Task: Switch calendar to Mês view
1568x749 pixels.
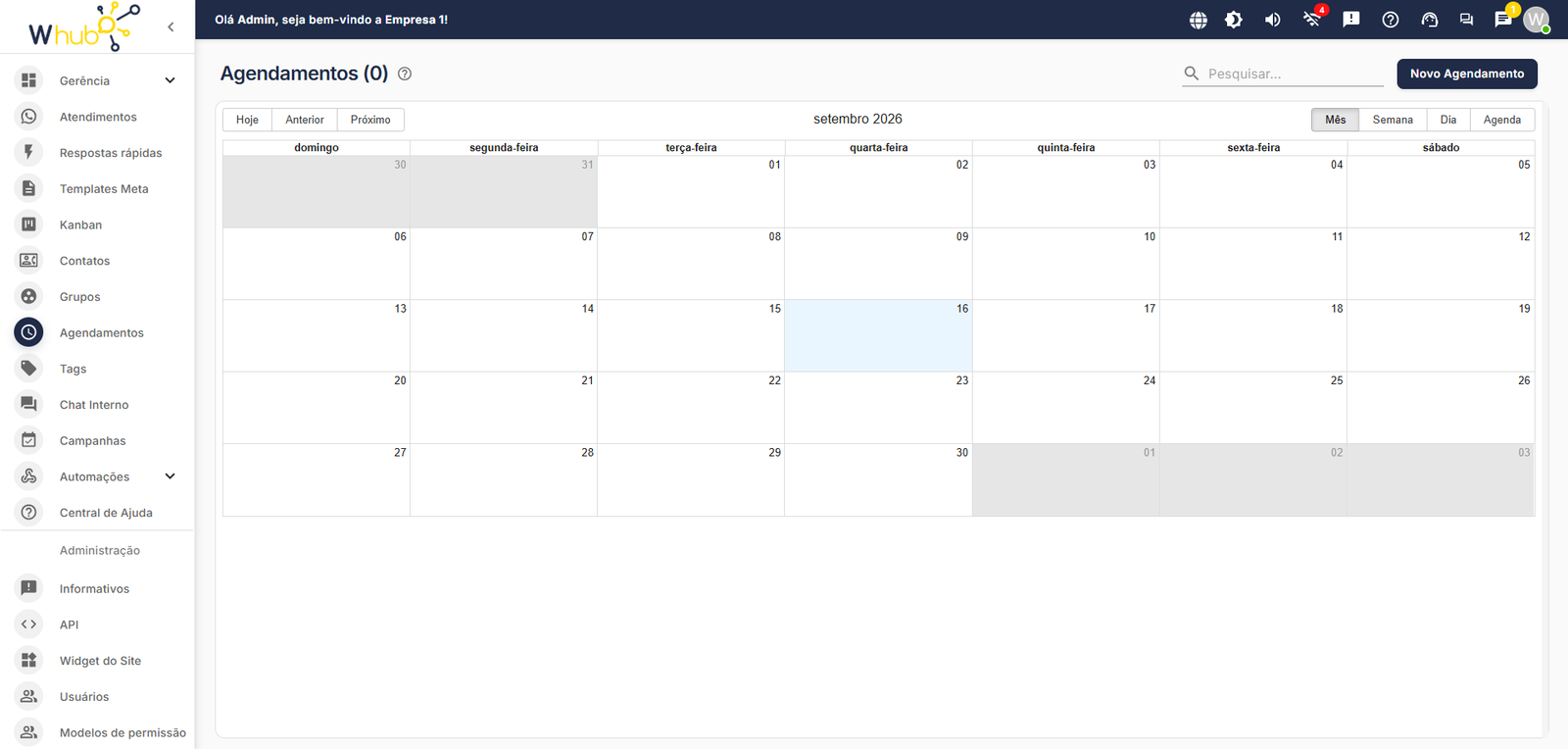Action: [1336, 120]
